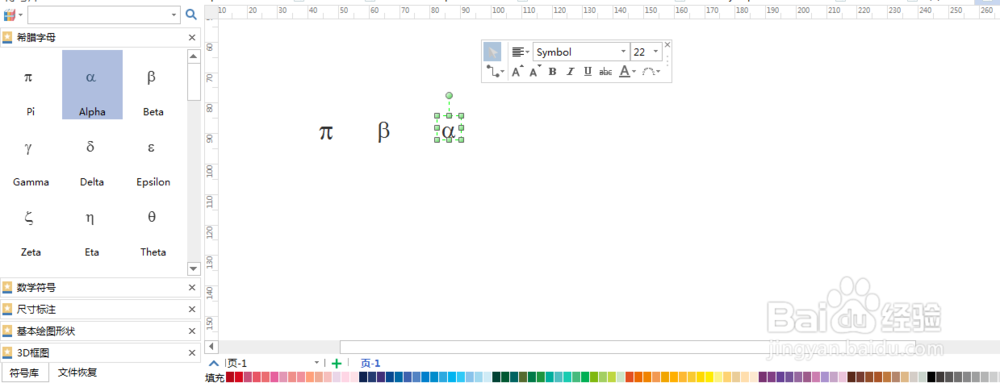The height and width of the screenshot is (383, 1000).
Task: Toggle bold formatting
Action: [552, 71]
